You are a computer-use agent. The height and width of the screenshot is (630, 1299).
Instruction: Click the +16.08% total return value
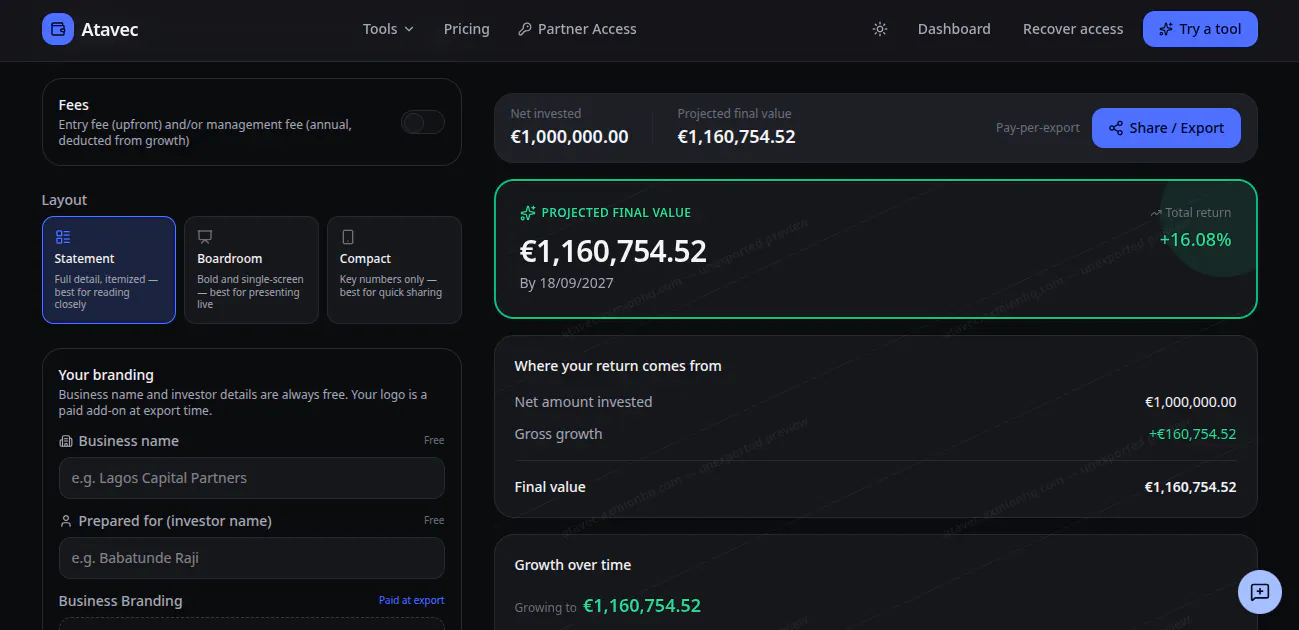click(1195, 240)
